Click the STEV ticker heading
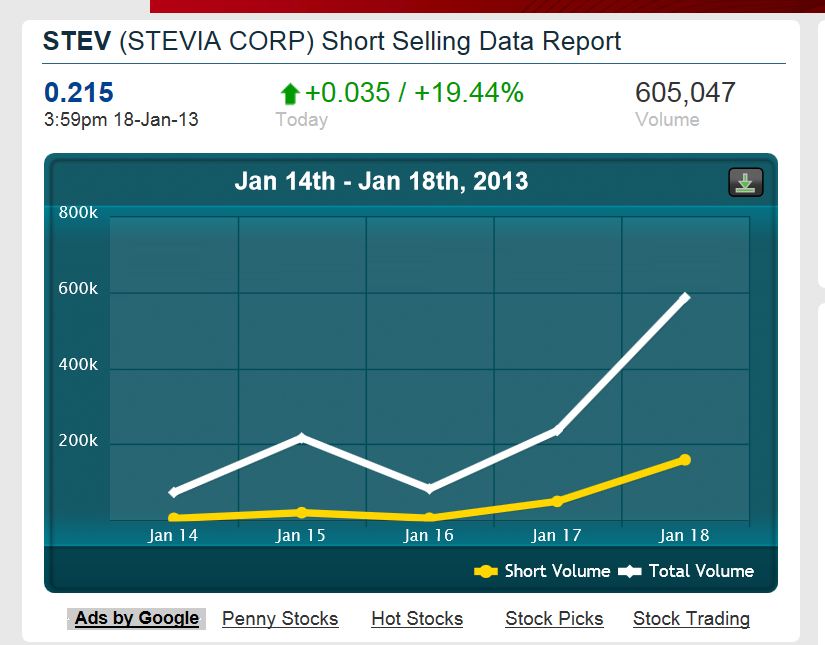The height and width of the screenshot is (645, 825). click(x=67, y=41)
